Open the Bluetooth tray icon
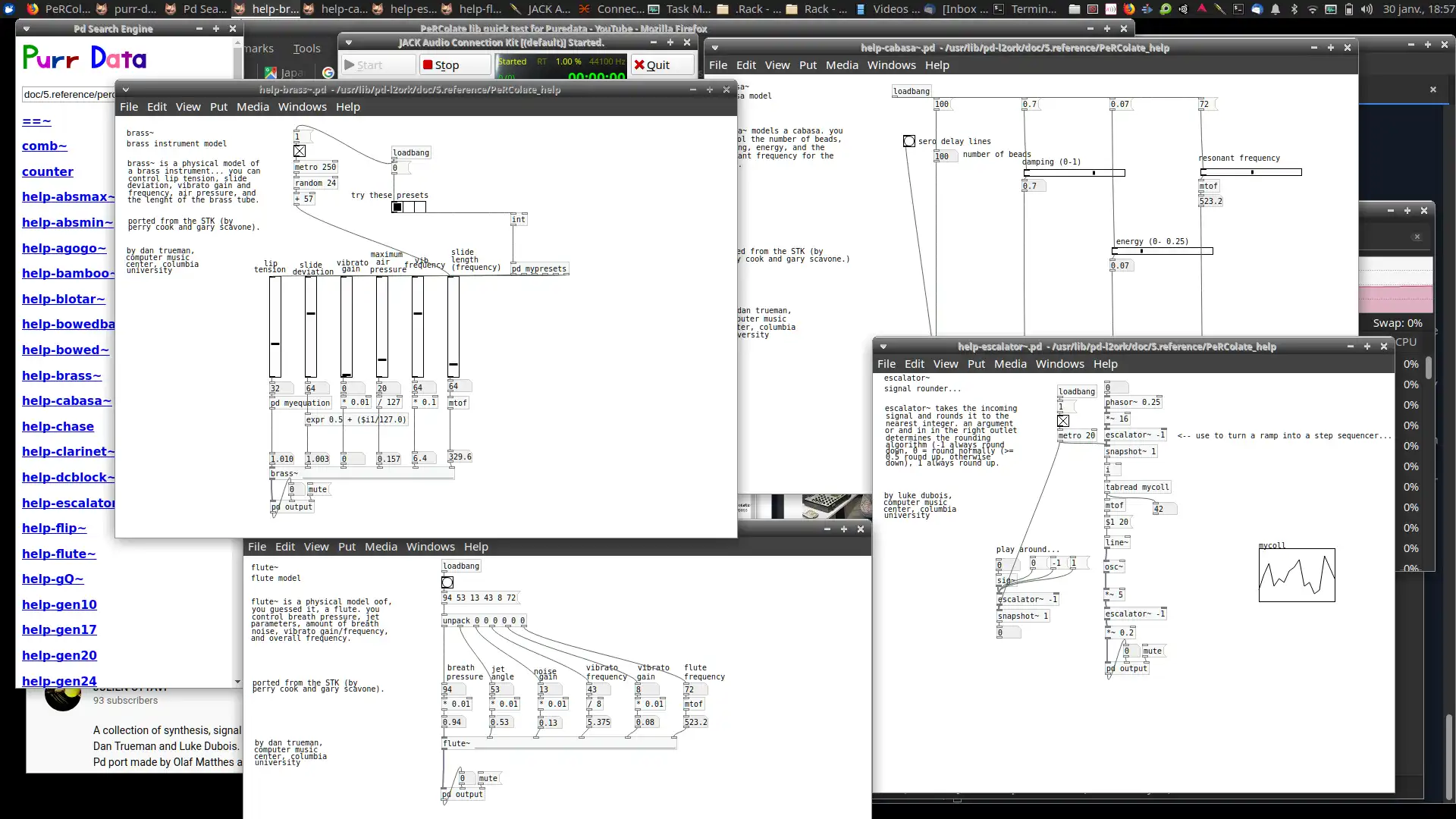Screen dimensions: 1456x819 coord(1294,9)
